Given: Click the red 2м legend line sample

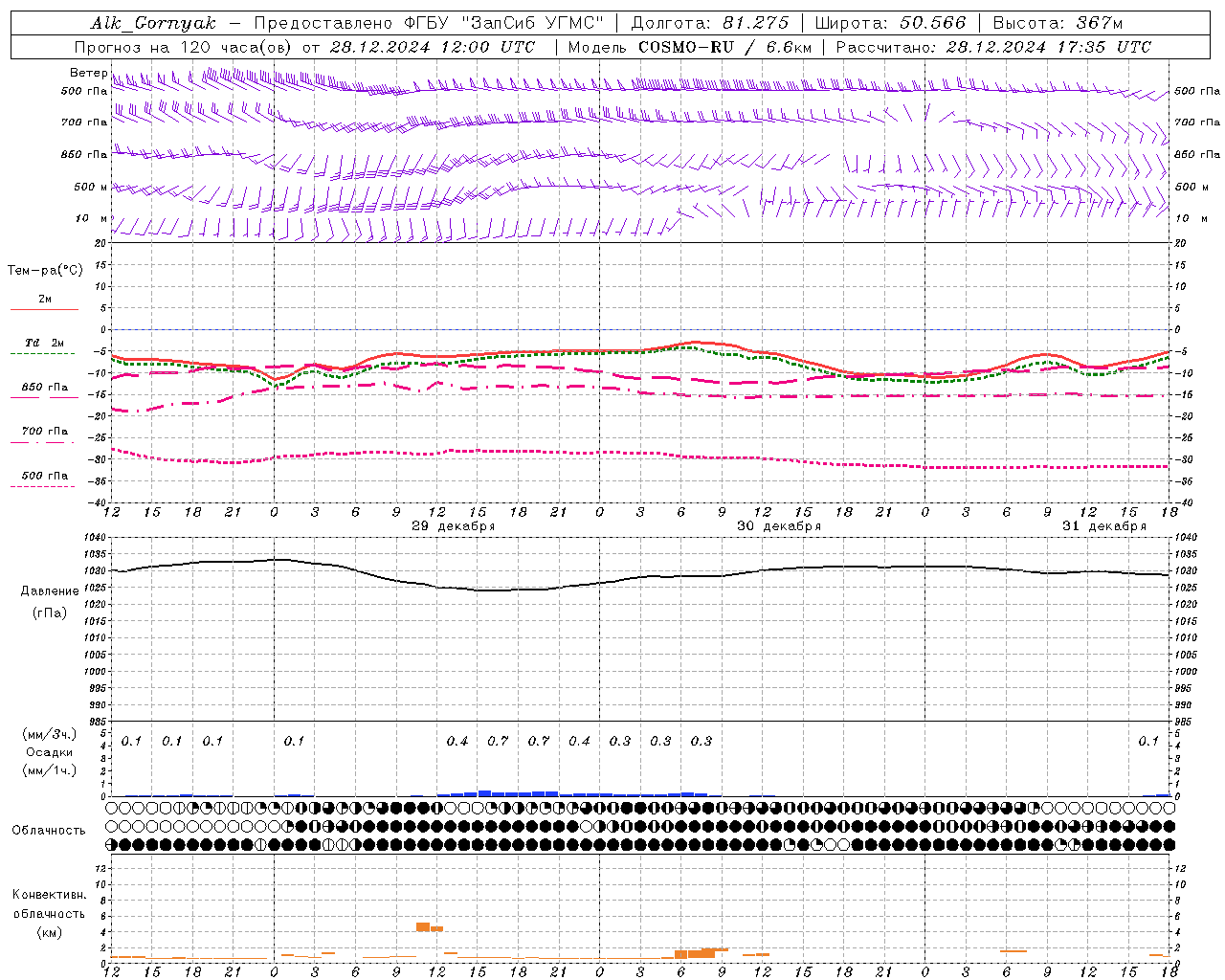Looking at the screenshot, I should (x=44, y=309).
